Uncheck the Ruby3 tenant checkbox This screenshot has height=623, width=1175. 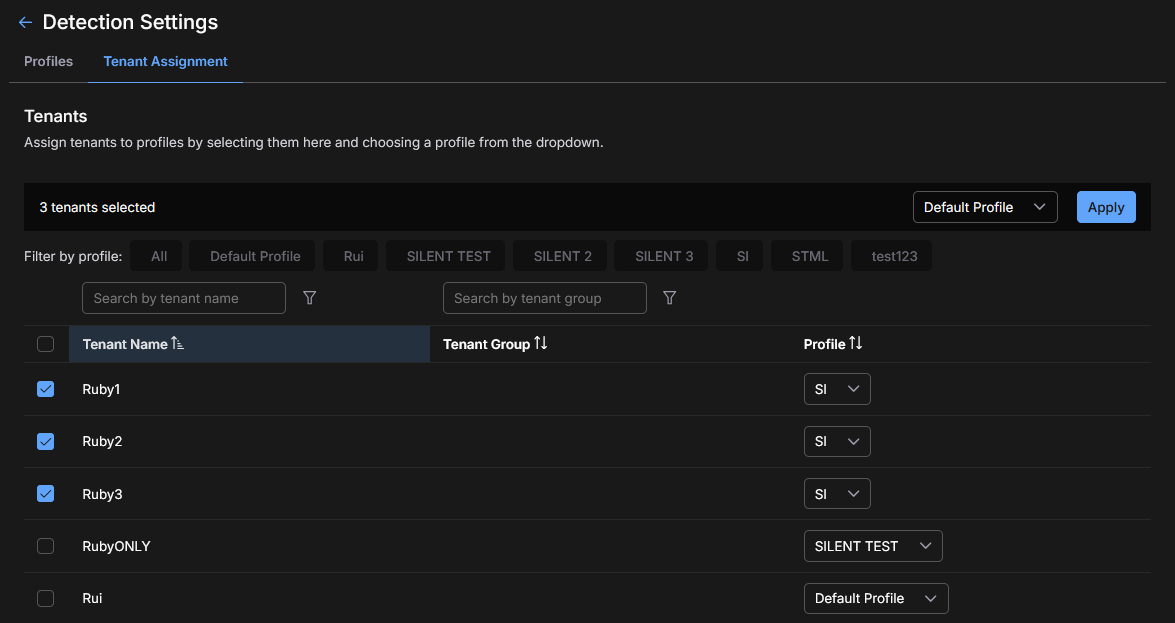45,494
